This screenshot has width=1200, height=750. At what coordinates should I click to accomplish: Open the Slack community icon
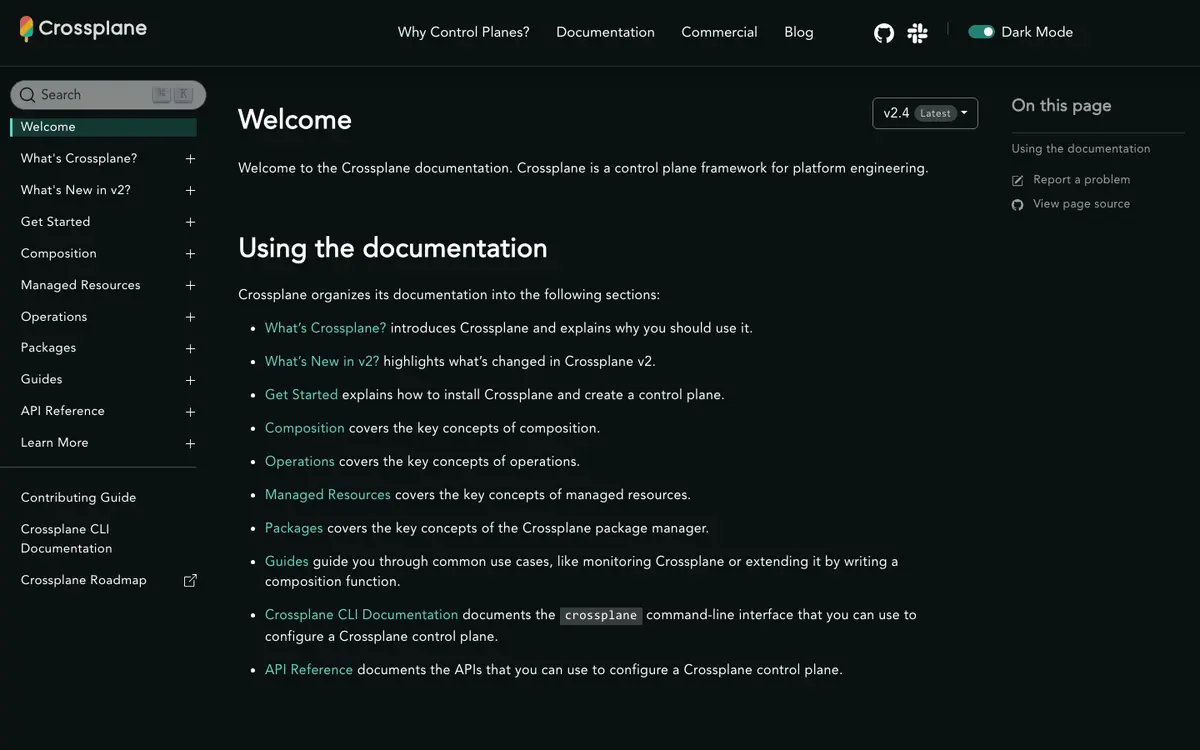(x=917, y=33)
